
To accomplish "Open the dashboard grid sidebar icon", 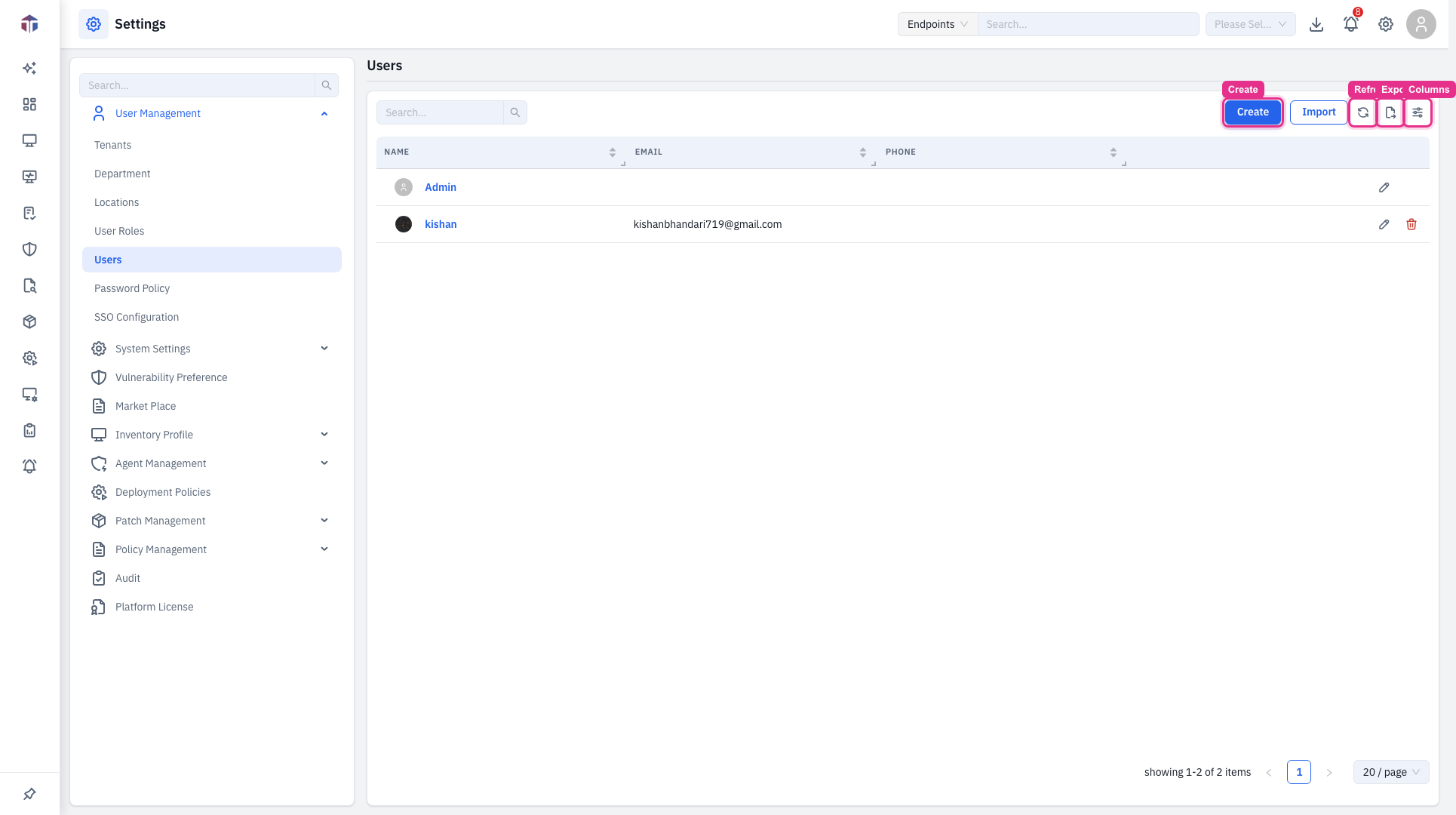I will (29, 104).
